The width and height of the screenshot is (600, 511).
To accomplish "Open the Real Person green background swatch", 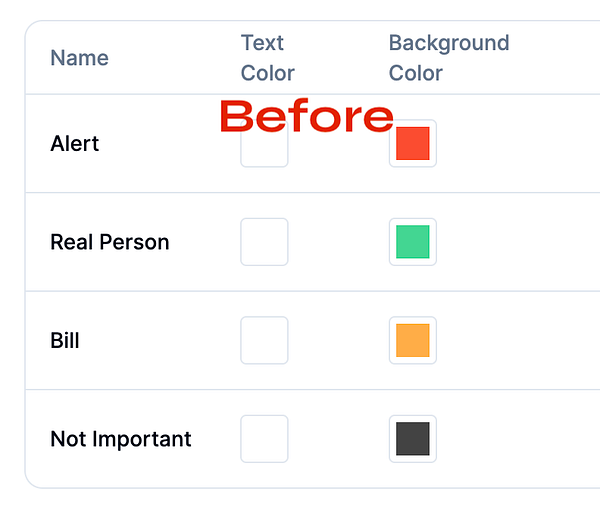I will pos(412,242).
